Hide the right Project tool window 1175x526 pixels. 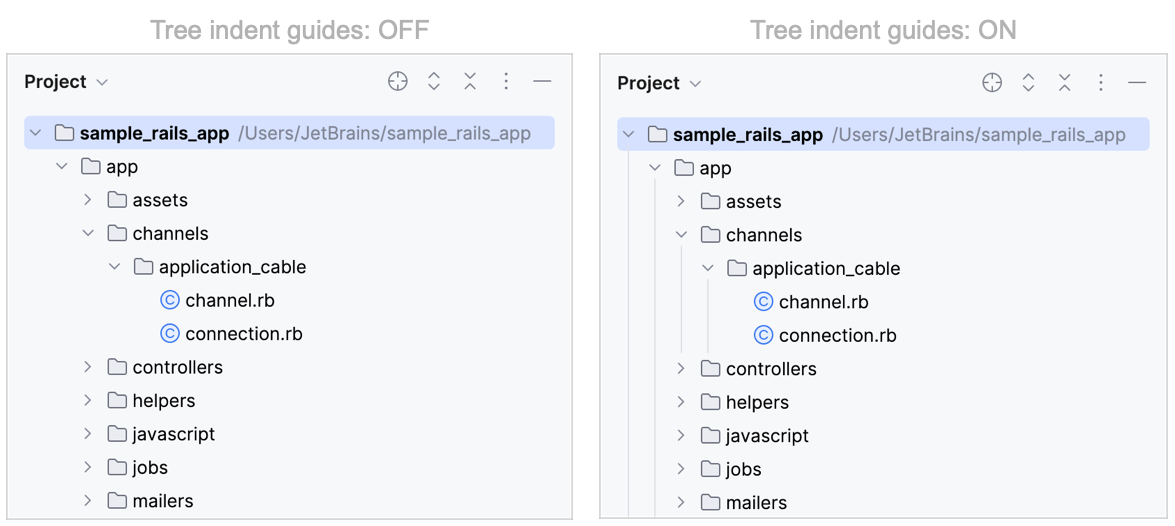click(1136, 83)
